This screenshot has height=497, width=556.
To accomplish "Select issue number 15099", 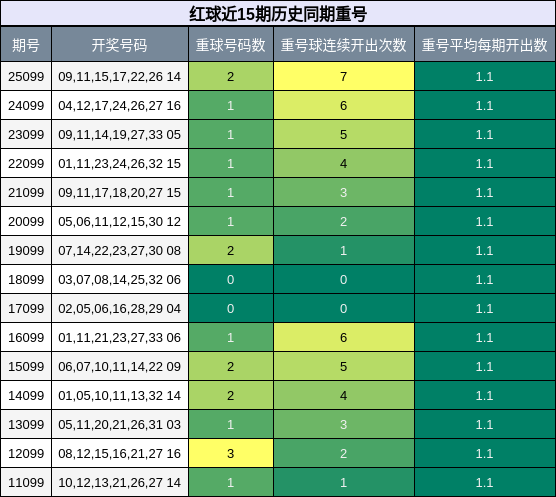I will coord(26,367).
